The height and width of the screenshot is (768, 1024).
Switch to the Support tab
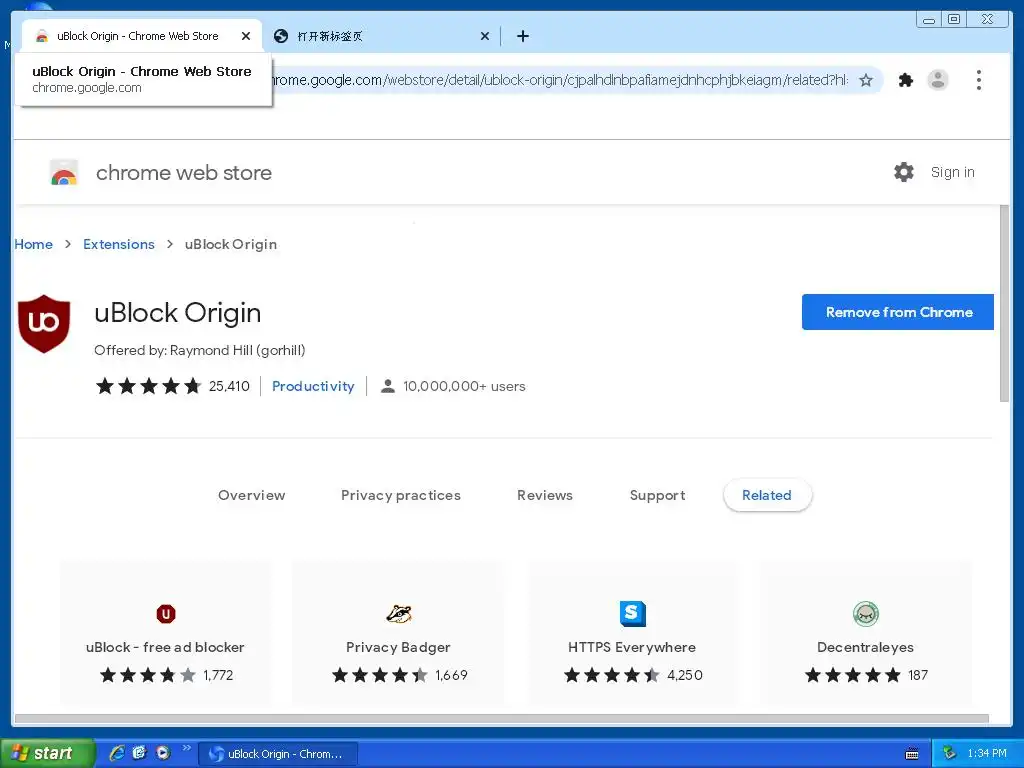(658, 495)
